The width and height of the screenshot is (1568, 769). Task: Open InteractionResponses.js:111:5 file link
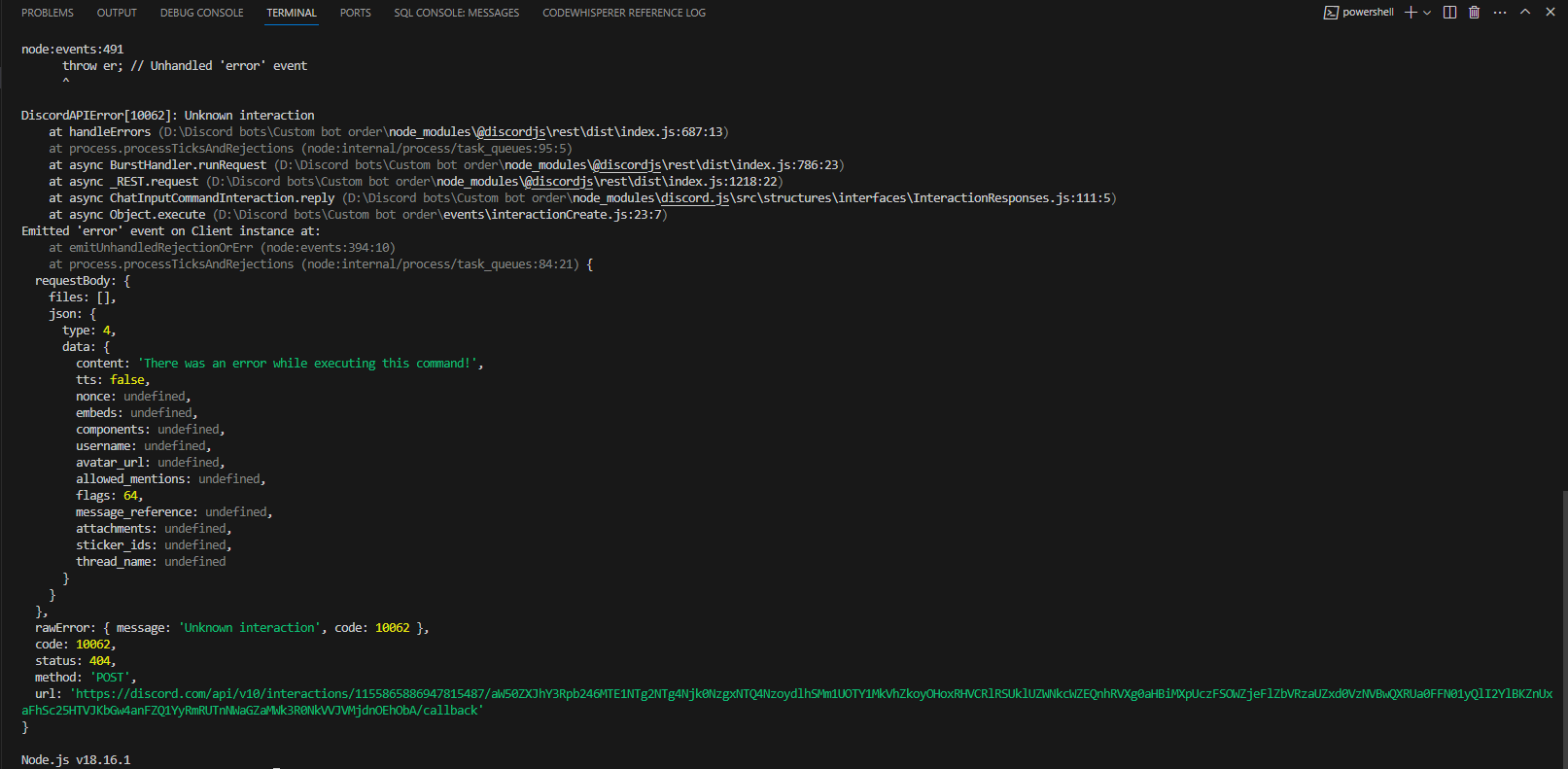click(730, 198)
